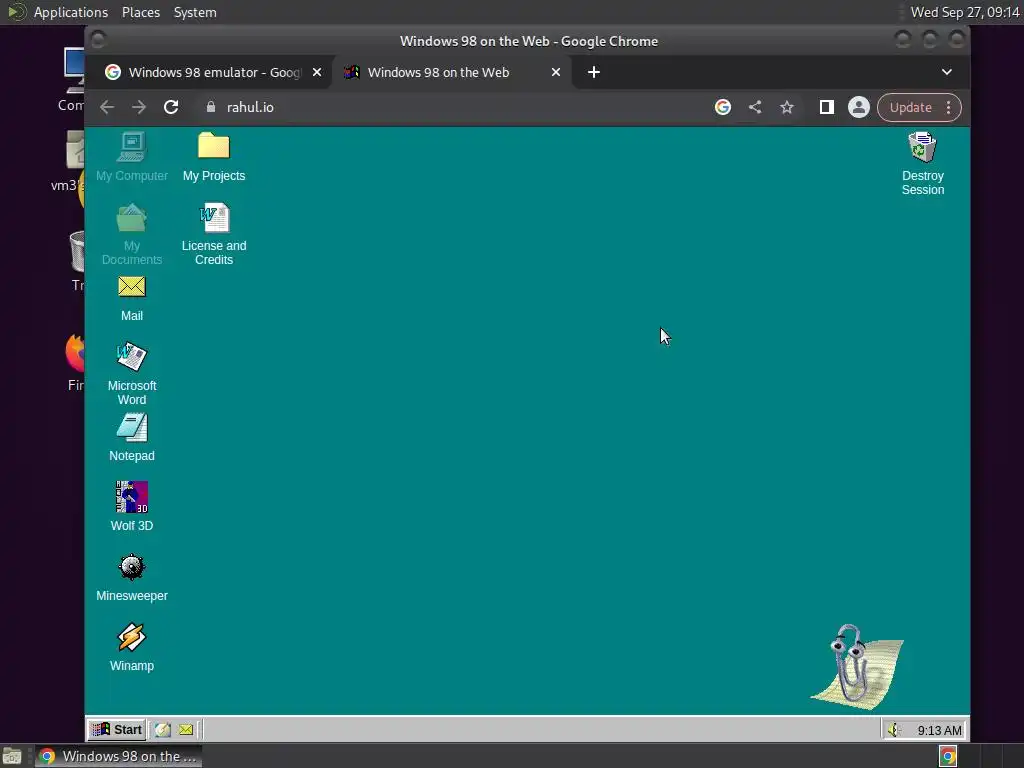Screen dimensions: 1024x768
Task: Toggle the Chrome side panel
Action: 827,107
